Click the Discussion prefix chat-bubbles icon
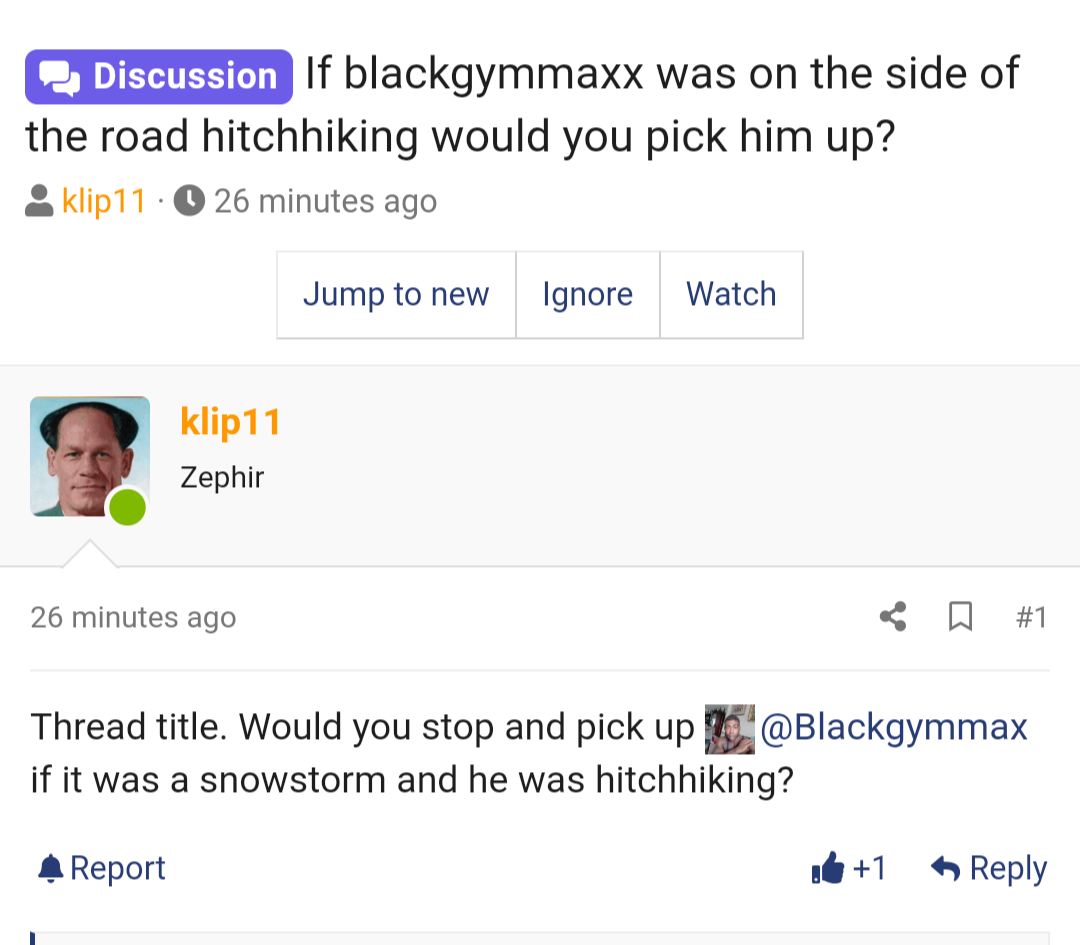 (x=59, y=77)
